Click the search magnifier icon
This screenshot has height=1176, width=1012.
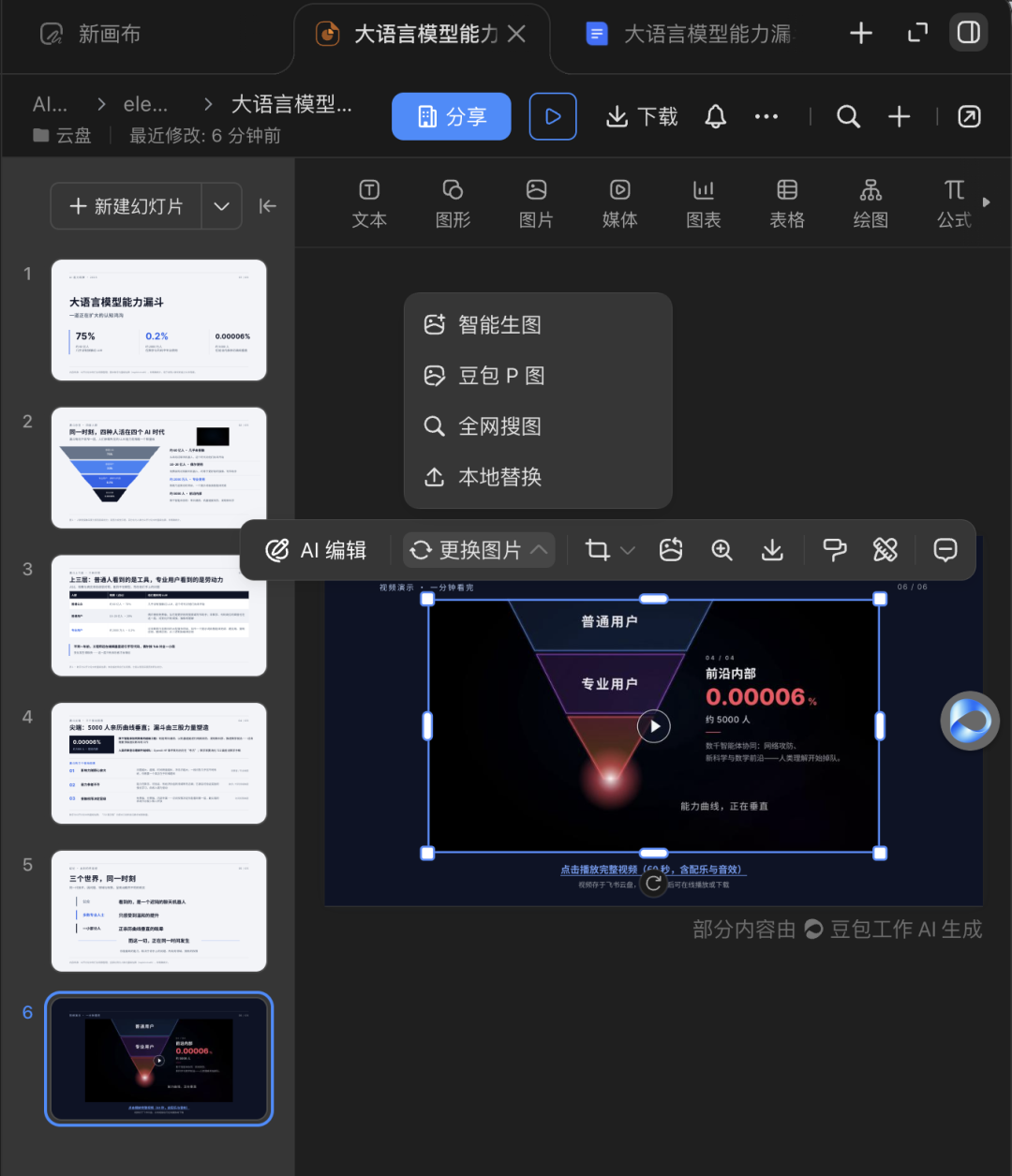848,116
